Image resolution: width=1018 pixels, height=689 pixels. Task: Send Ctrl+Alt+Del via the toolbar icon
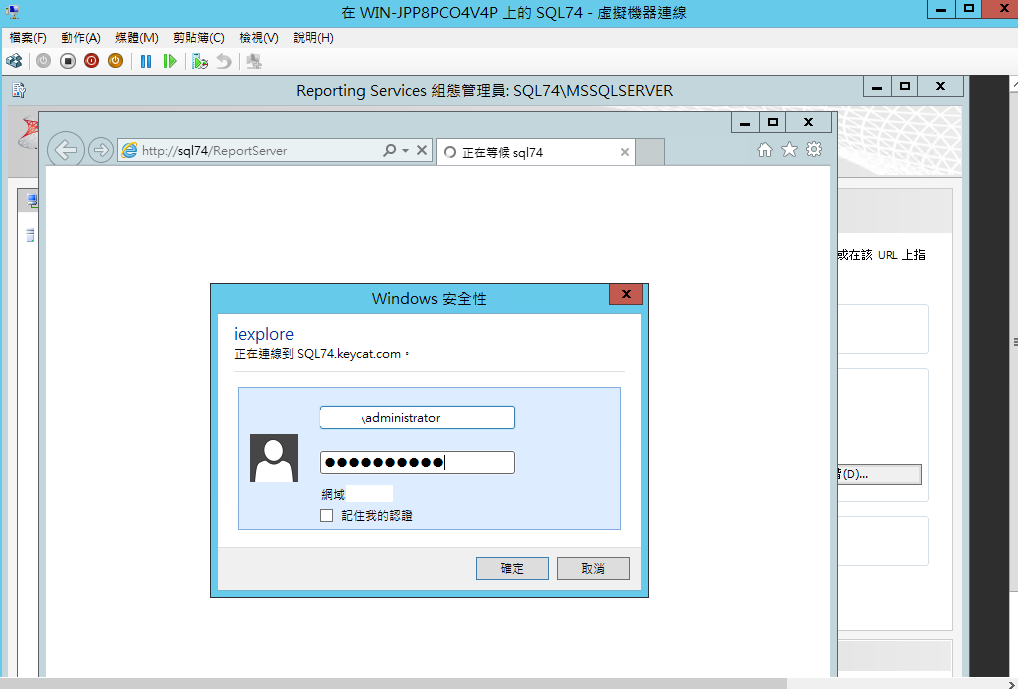pyautogui.click(x=14, y=61)
